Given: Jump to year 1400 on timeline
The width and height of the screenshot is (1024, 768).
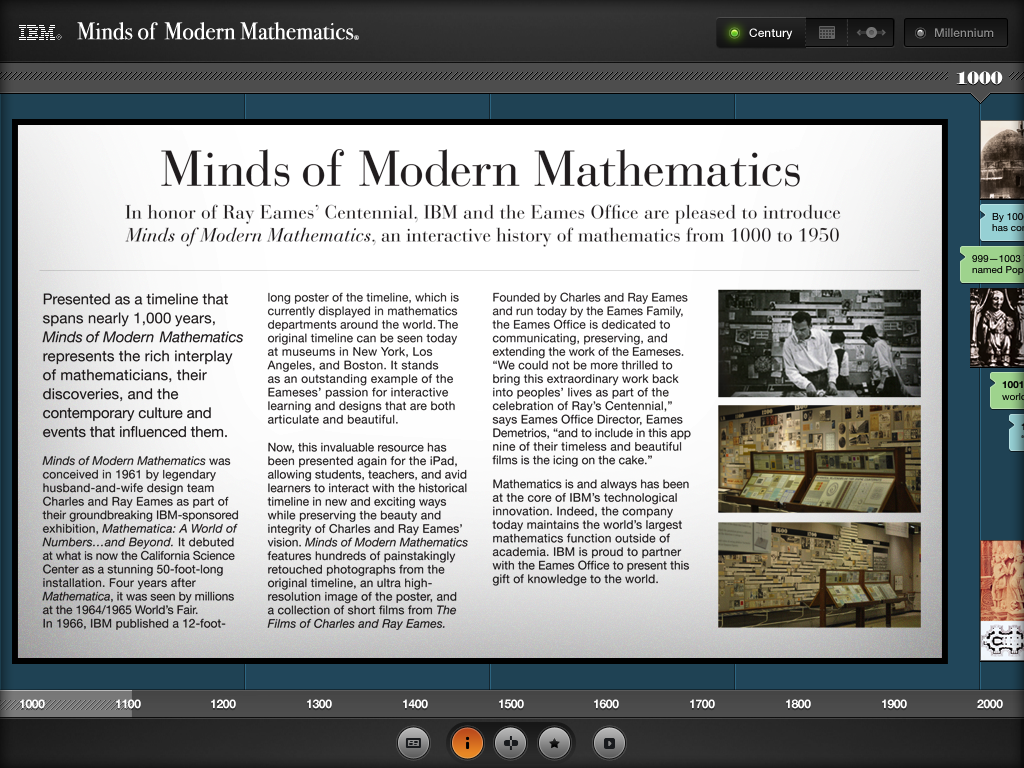Looking at the screenshot, I should pos(415,704).
